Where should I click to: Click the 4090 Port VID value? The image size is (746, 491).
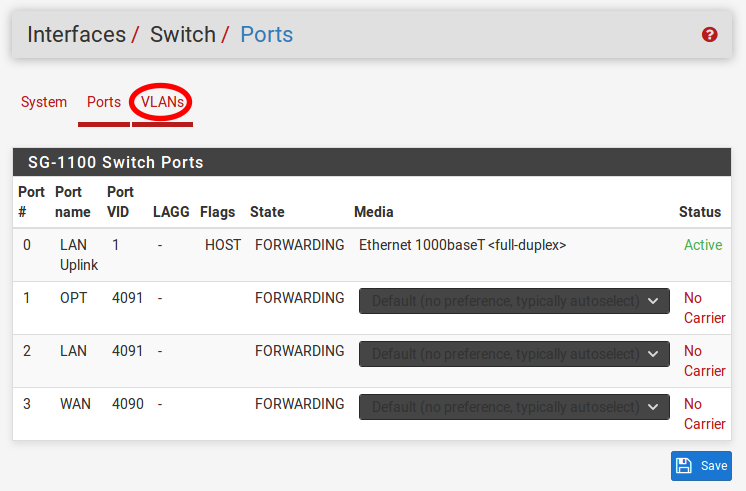click(x=127, y=404)
